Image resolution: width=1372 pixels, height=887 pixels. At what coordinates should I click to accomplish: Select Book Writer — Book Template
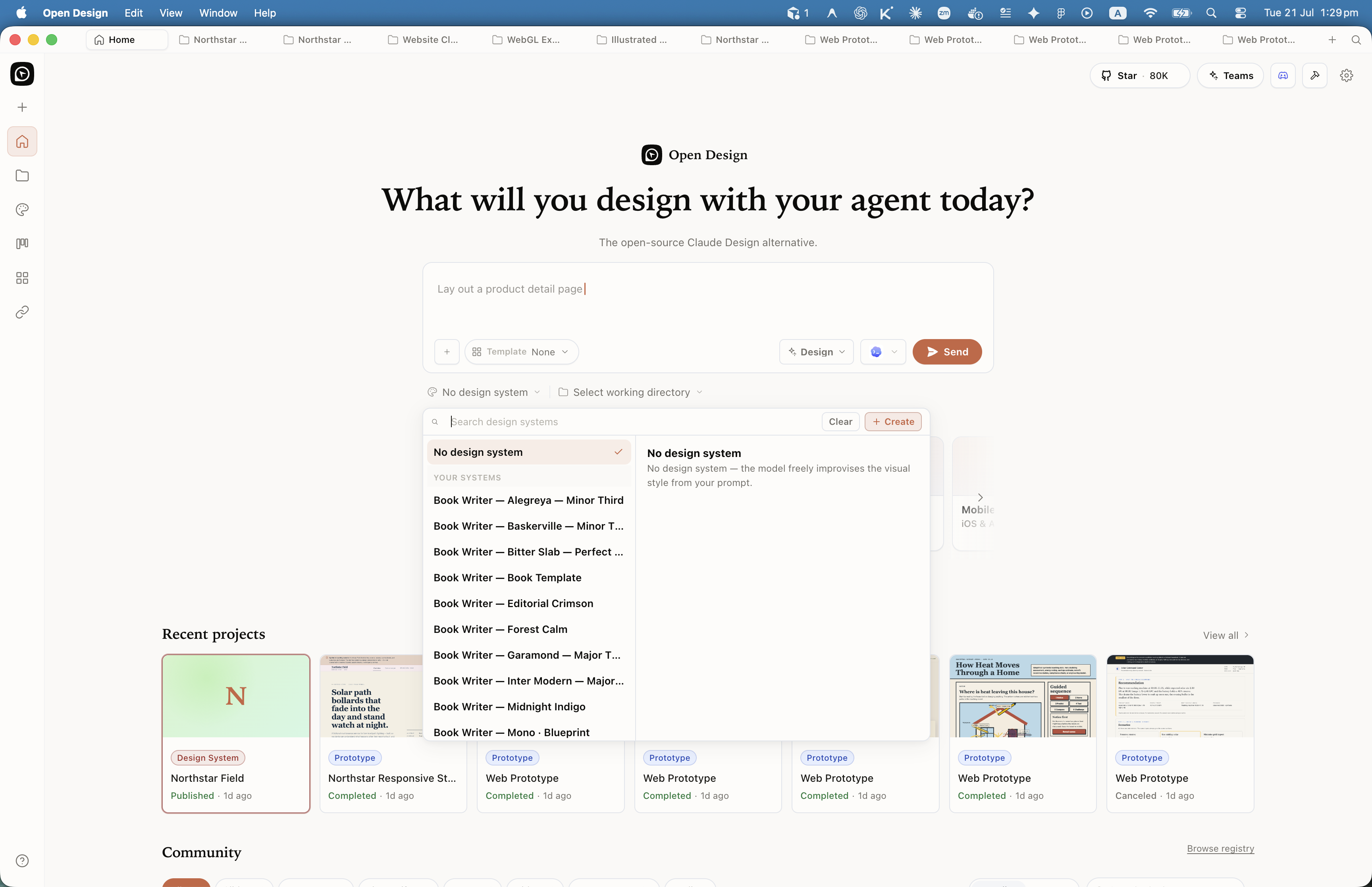click(528, 578)
